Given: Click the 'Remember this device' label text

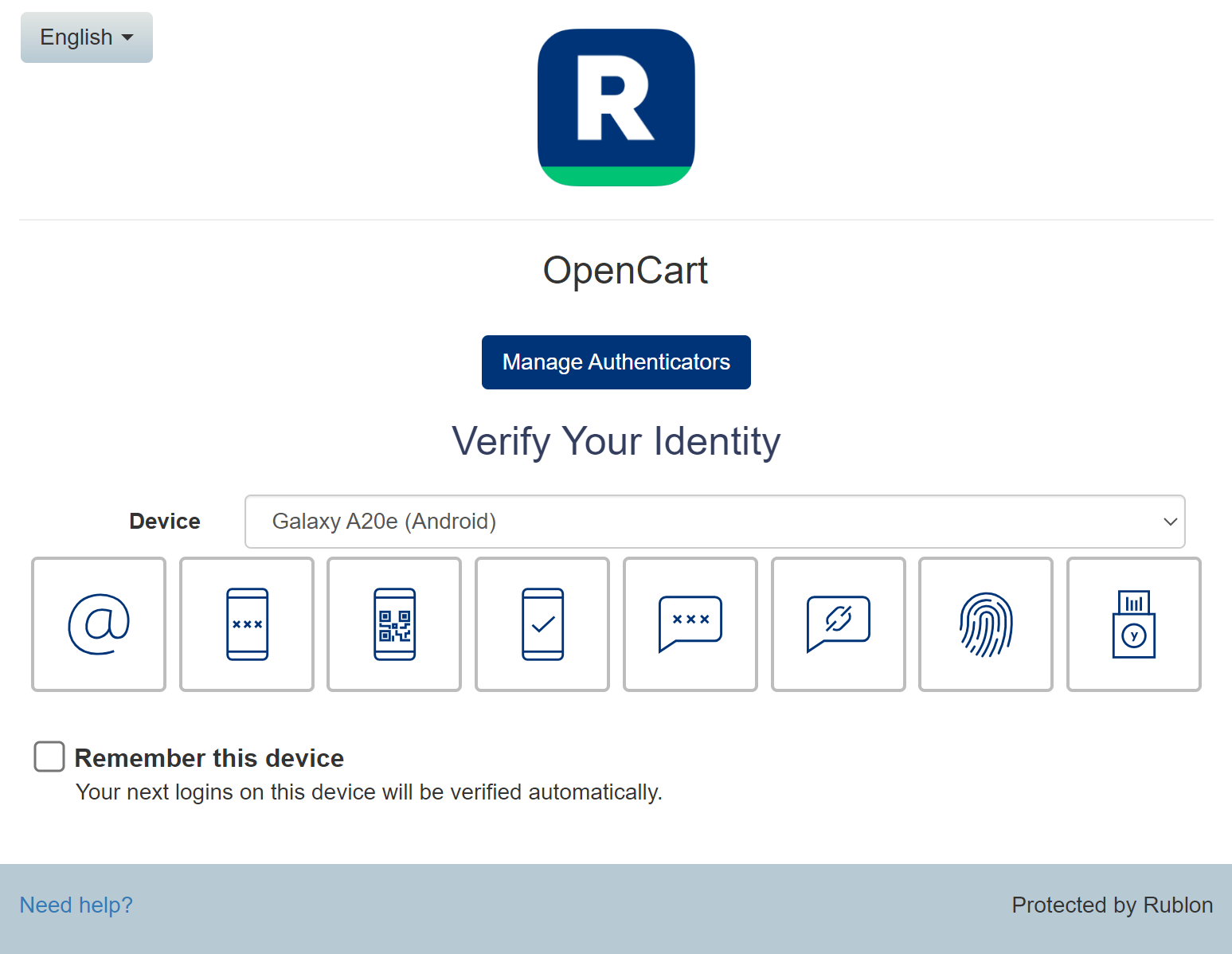Looking at the screenshot, I should pyautogui.click(x=209, y=758).
